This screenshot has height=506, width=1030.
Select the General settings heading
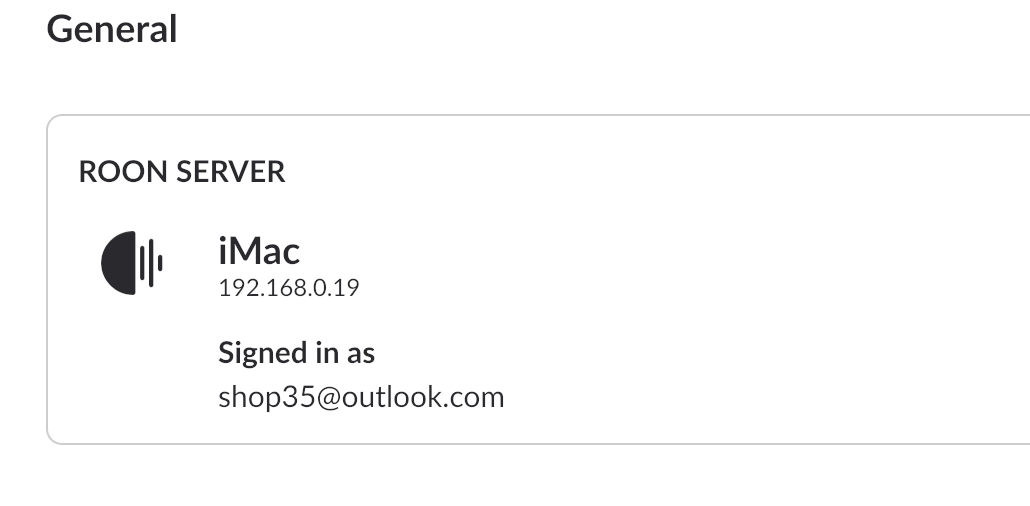[x=112, y=30]
